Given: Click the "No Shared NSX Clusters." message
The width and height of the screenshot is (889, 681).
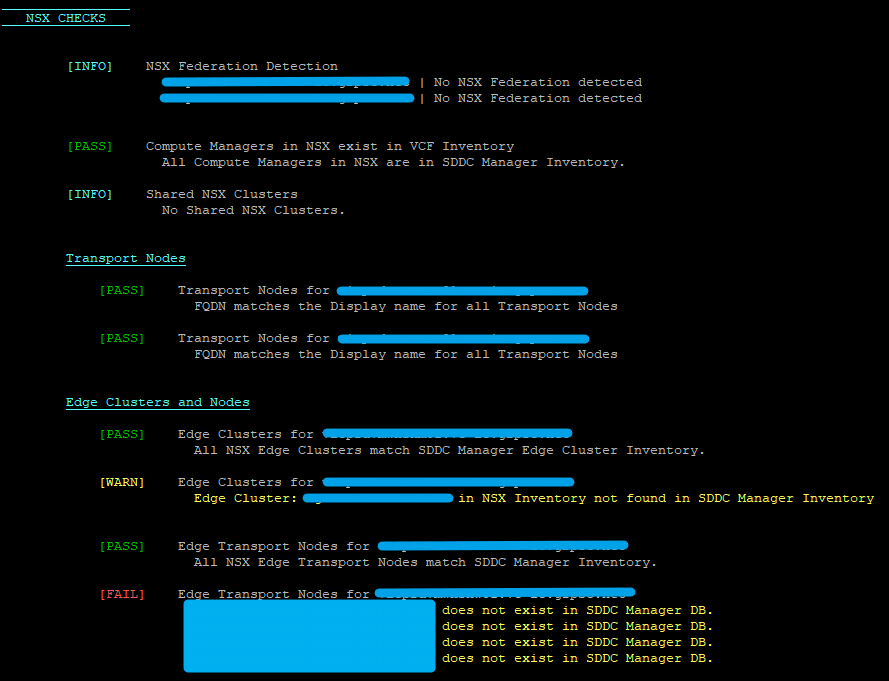Looking at the screenshot, I should click(x=253, y=210).
